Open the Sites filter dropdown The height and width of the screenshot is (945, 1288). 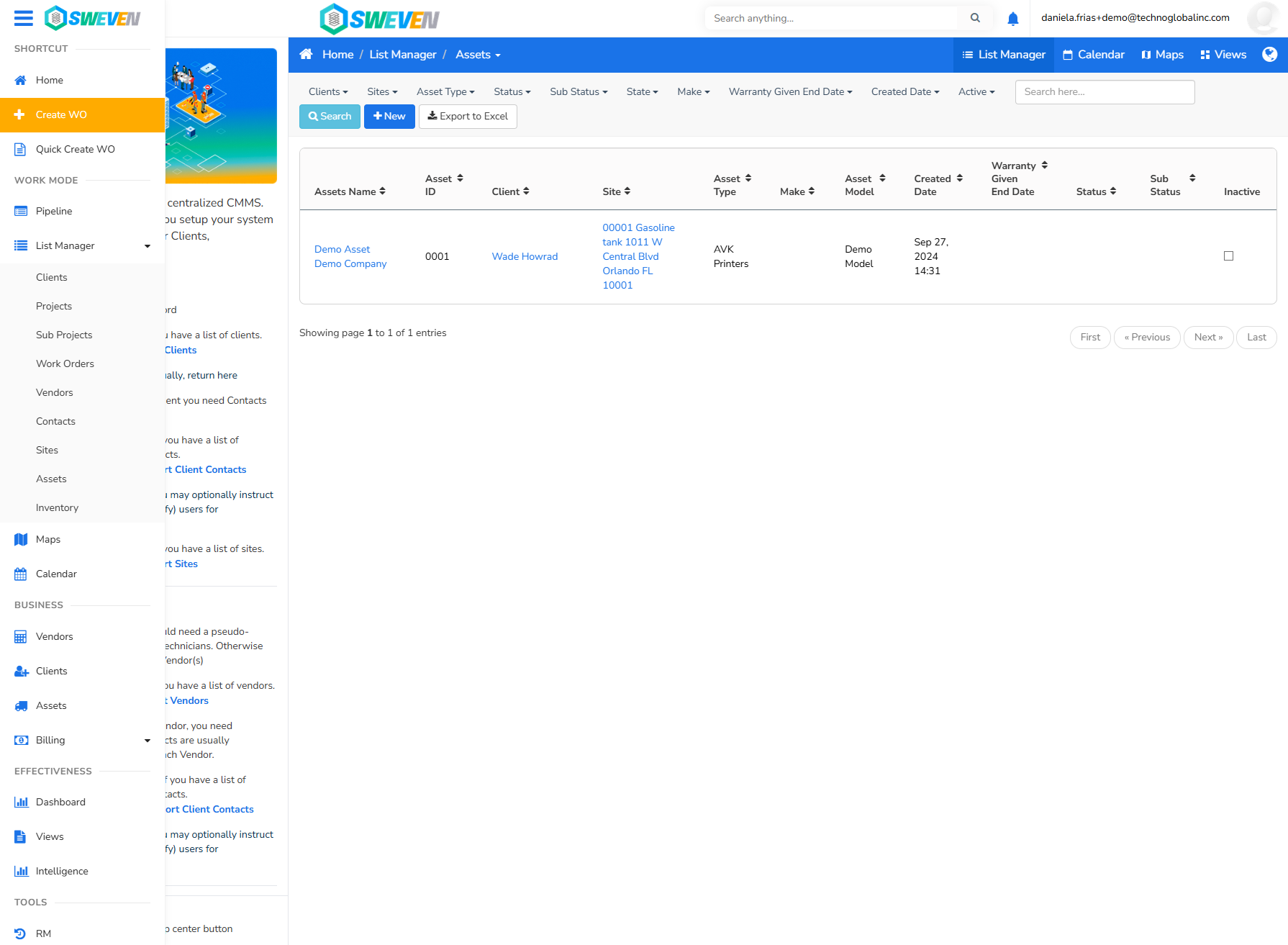pyautogui.click(x=382, y=92)
